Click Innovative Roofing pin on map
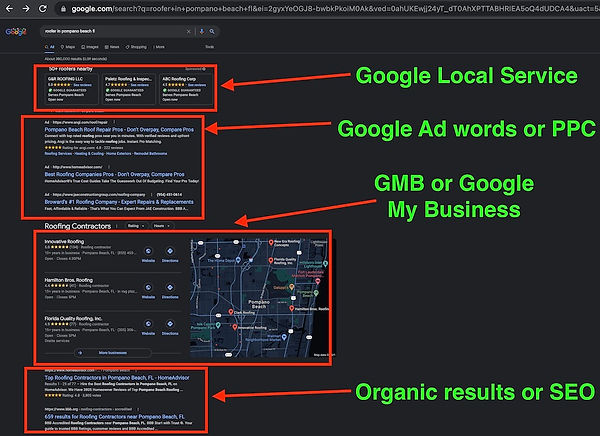Viewport: 600px width, 436px height. pos(235,327)
